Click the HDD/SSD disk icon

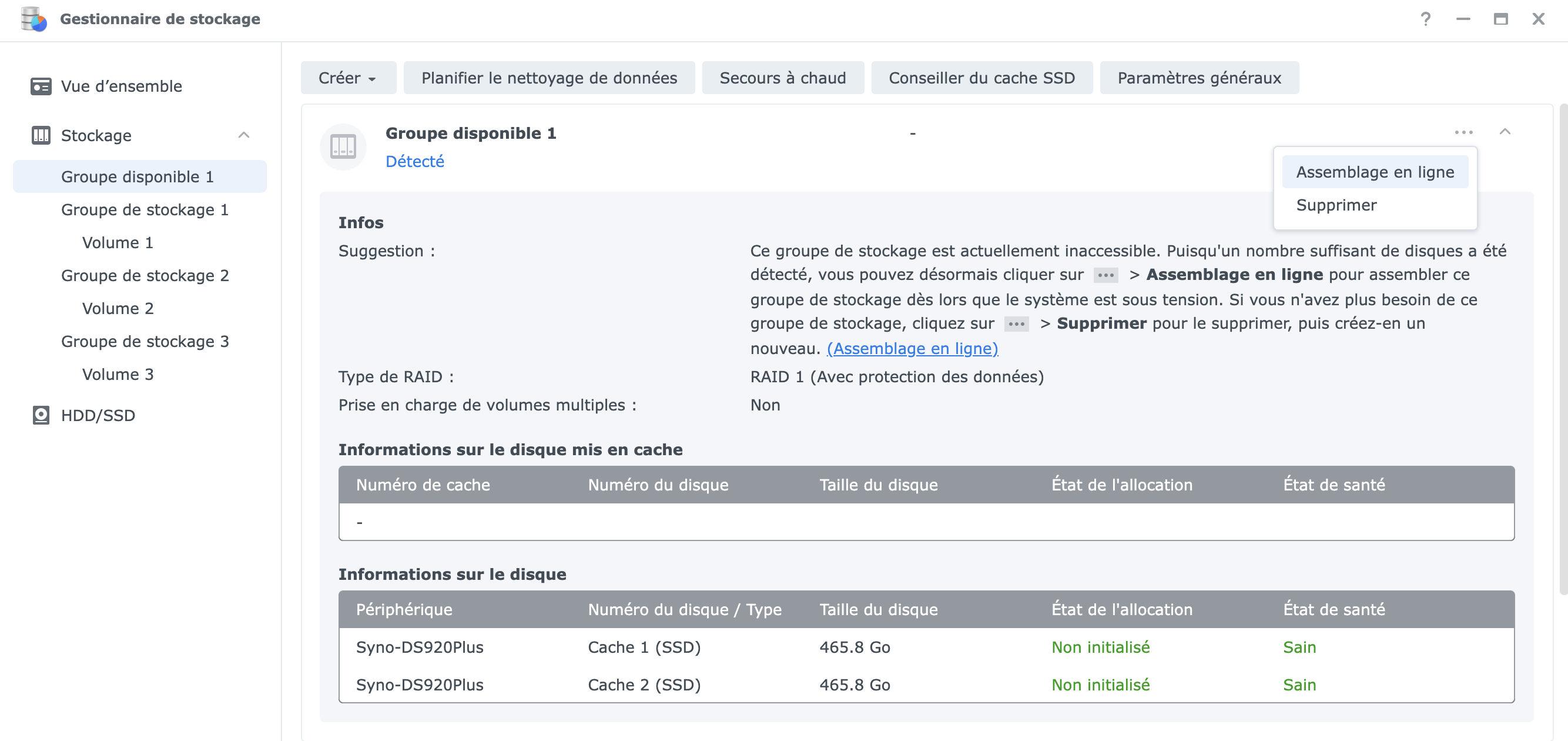[41, 415]
